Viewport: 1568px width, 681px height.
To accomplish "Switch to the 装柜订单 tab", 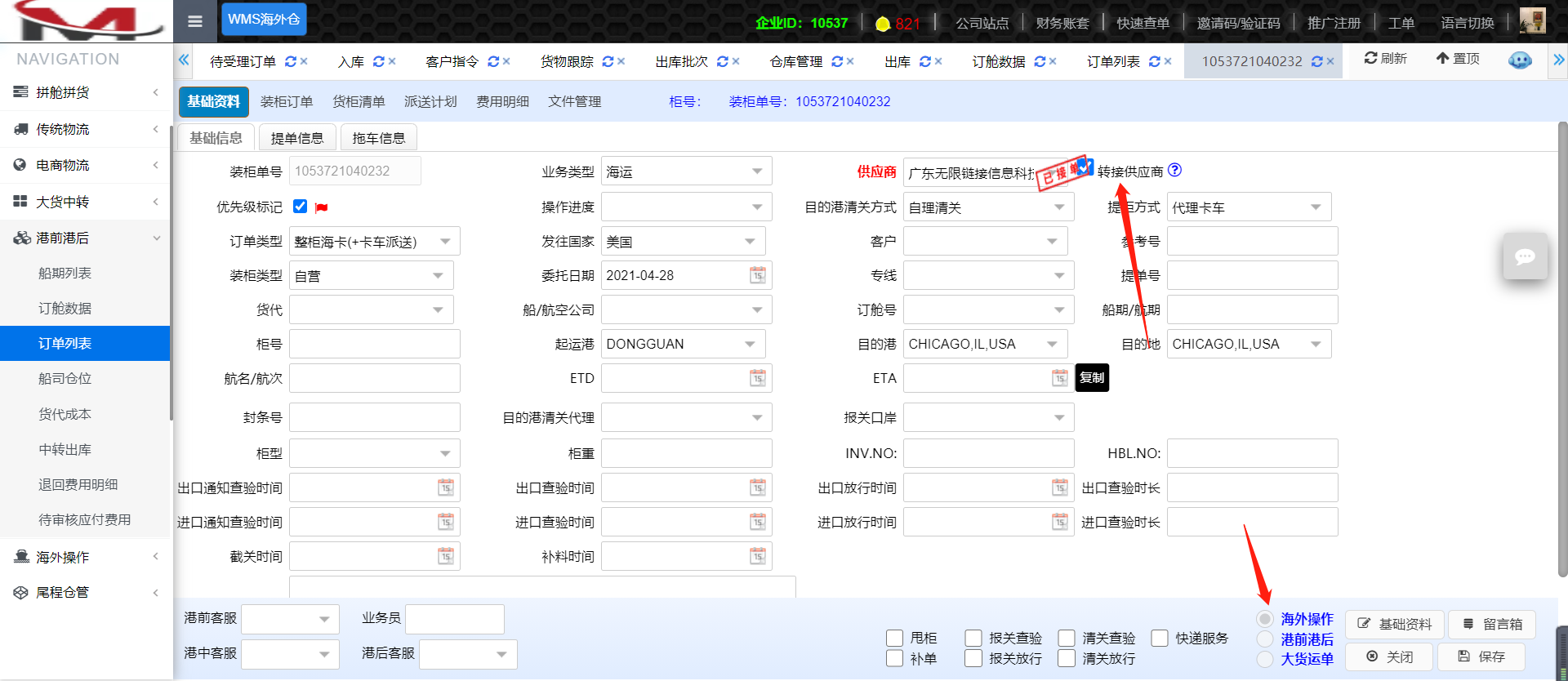I will 287,102.
